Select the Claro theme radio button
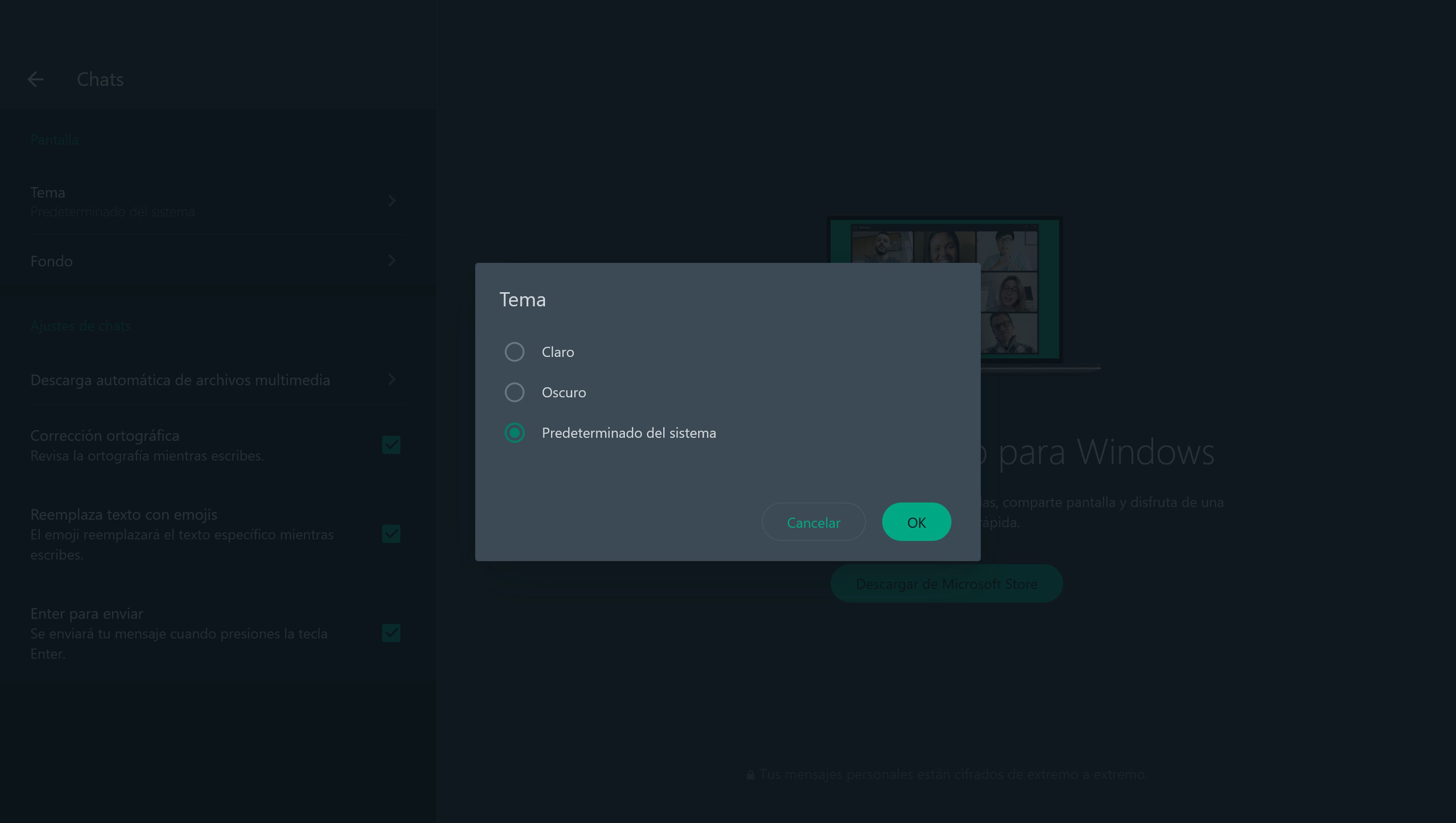This screenshot has width=1456, height=823. (x=515, y=351)
